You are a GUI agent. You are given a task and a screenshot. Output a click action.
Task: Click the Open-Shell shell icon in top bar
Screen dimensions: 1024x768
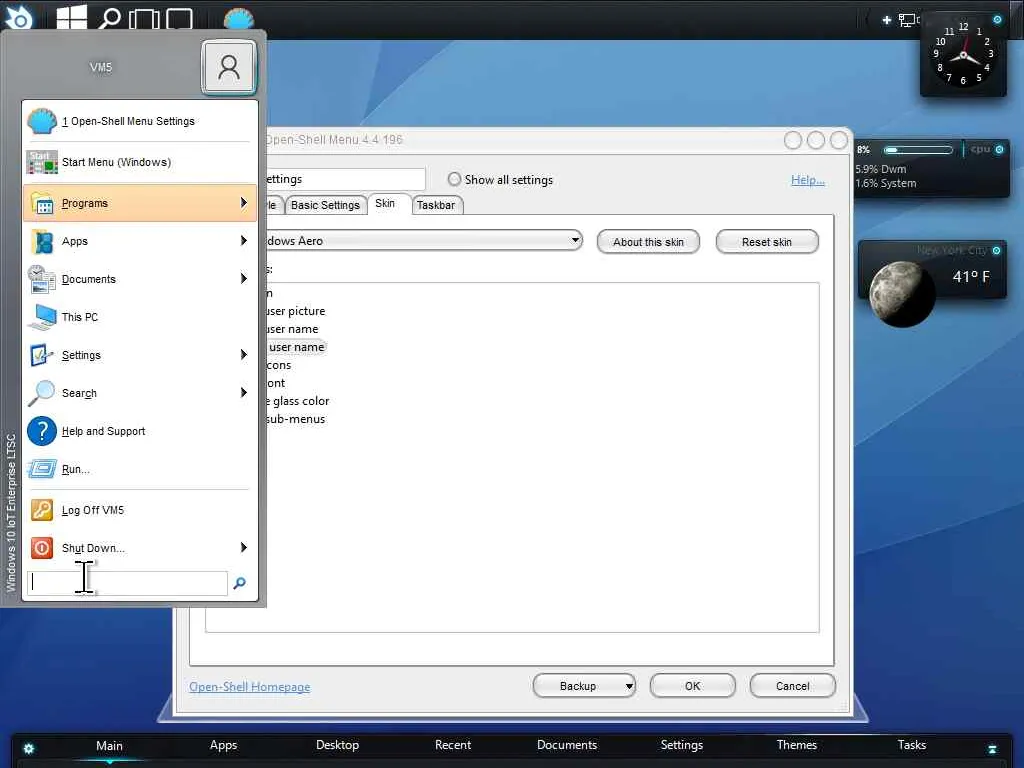(238, 19)
